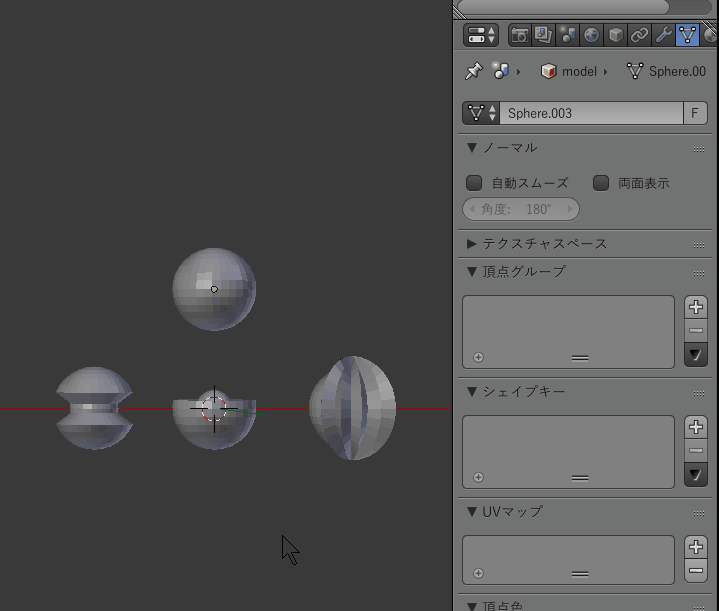Remove shape key with minus button
This screenshot has height=611, width=719.
pos(696,450)
